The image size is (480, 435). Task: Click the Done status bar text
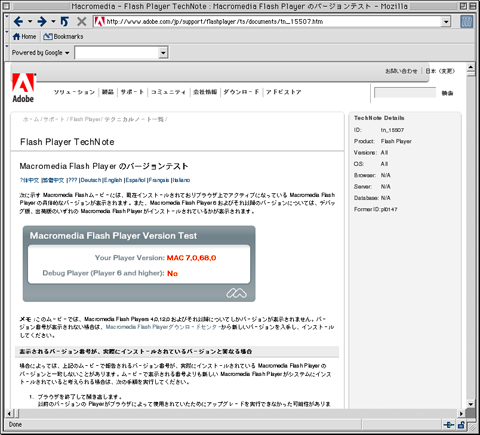tap(15, 425)
